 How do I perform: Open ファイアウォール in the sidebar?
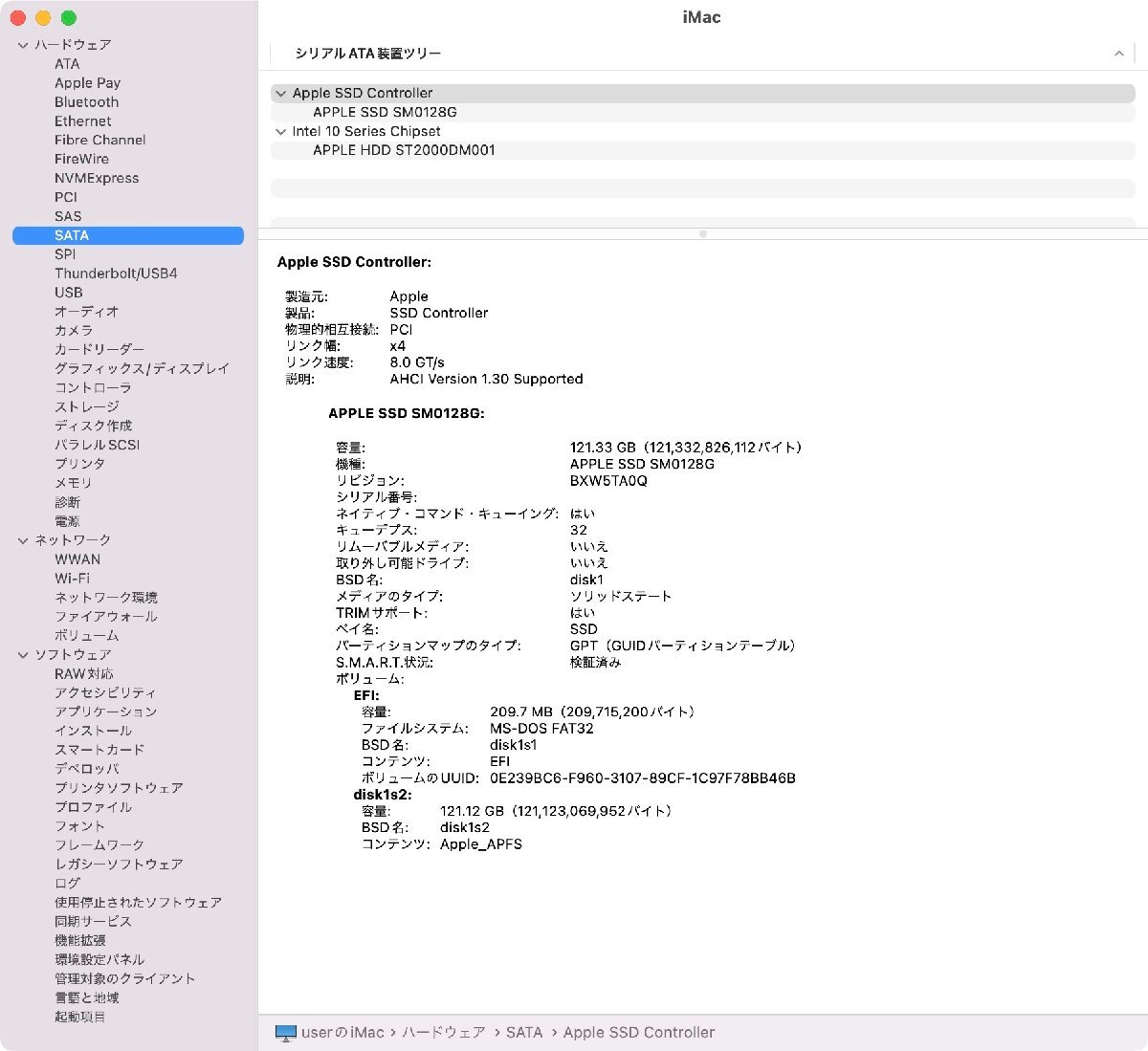click(105, 617)
